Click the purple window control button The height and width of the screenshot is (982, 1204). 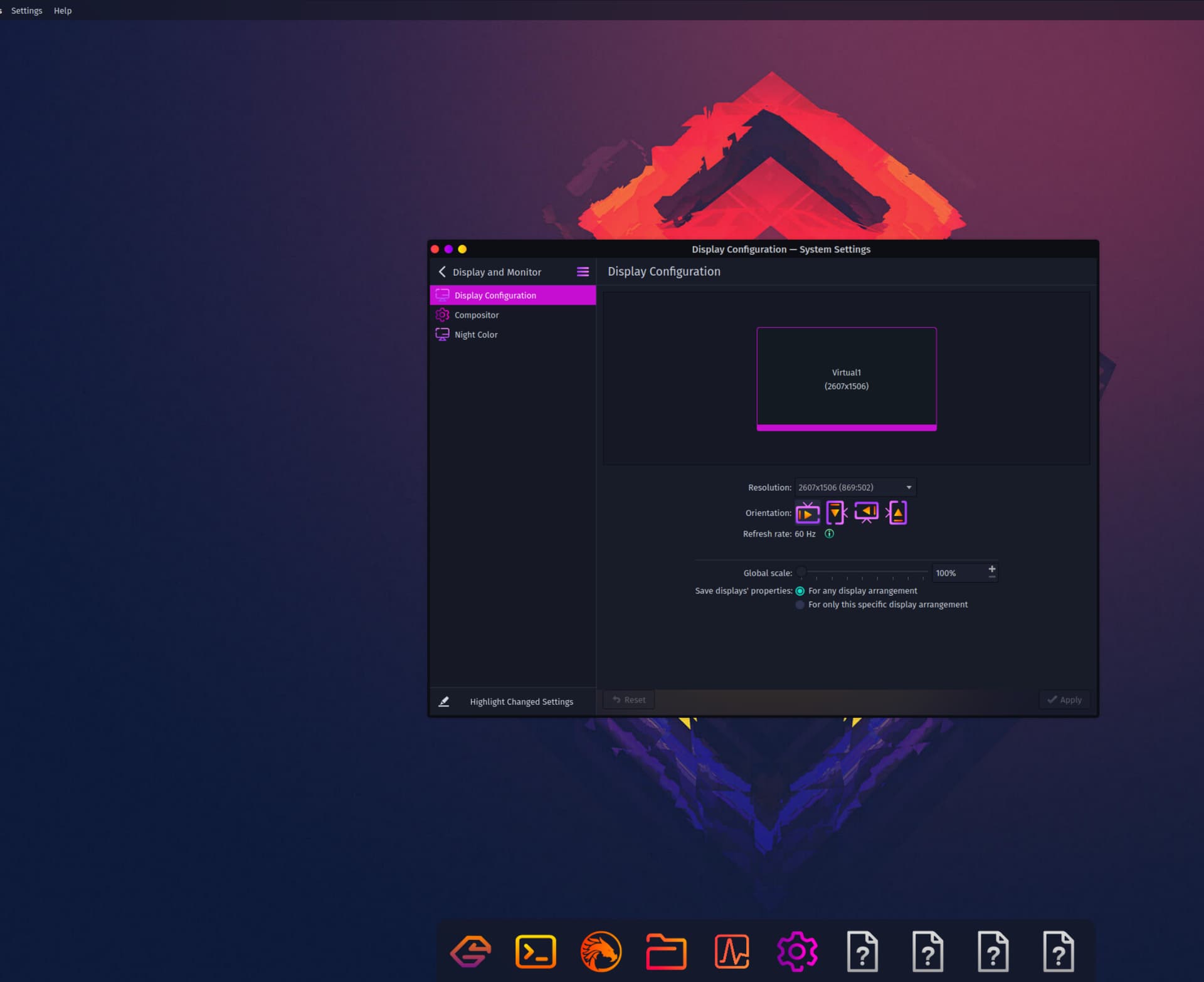[x=448, y=249]
